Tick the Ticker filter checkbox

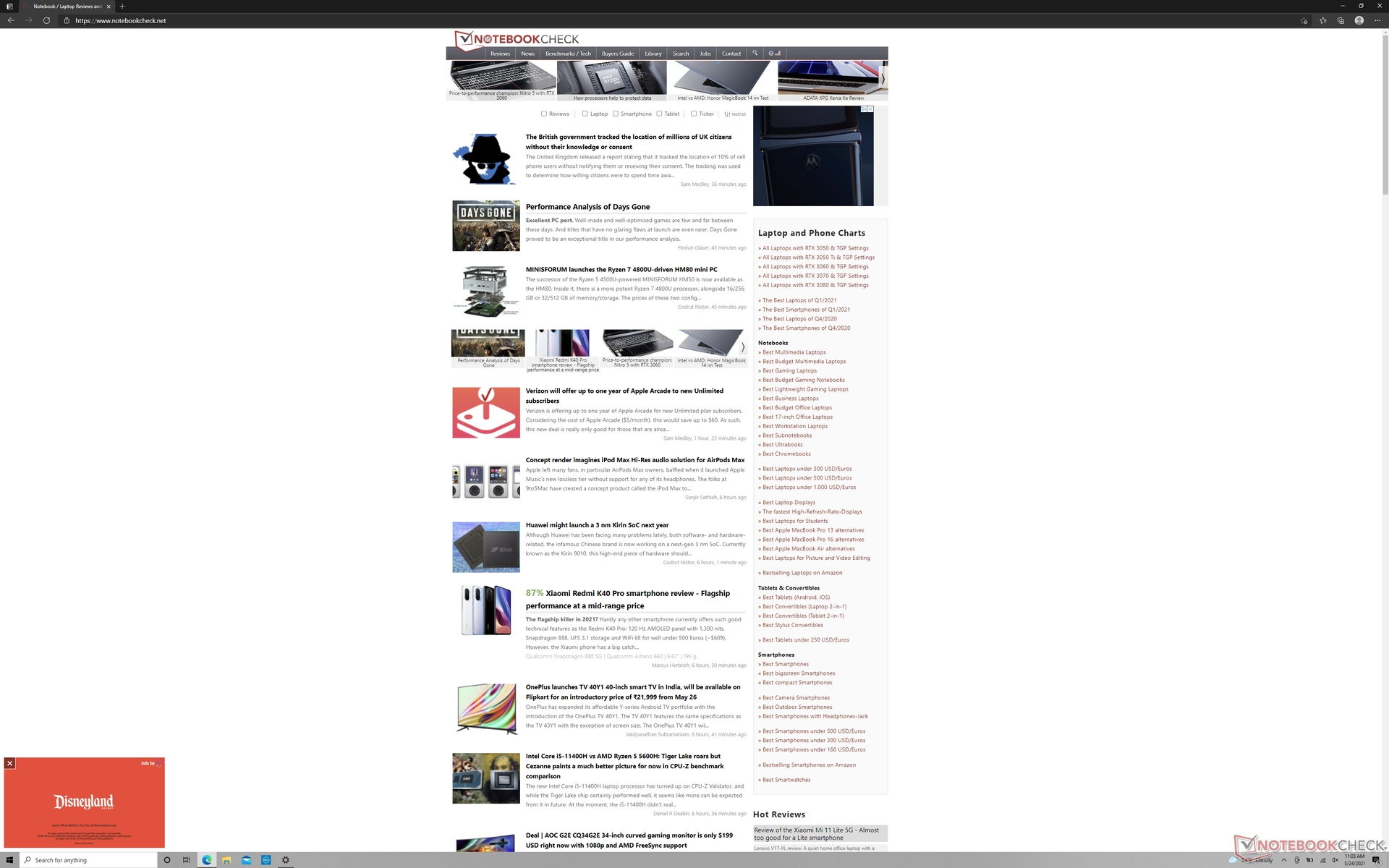coord(693,114)
